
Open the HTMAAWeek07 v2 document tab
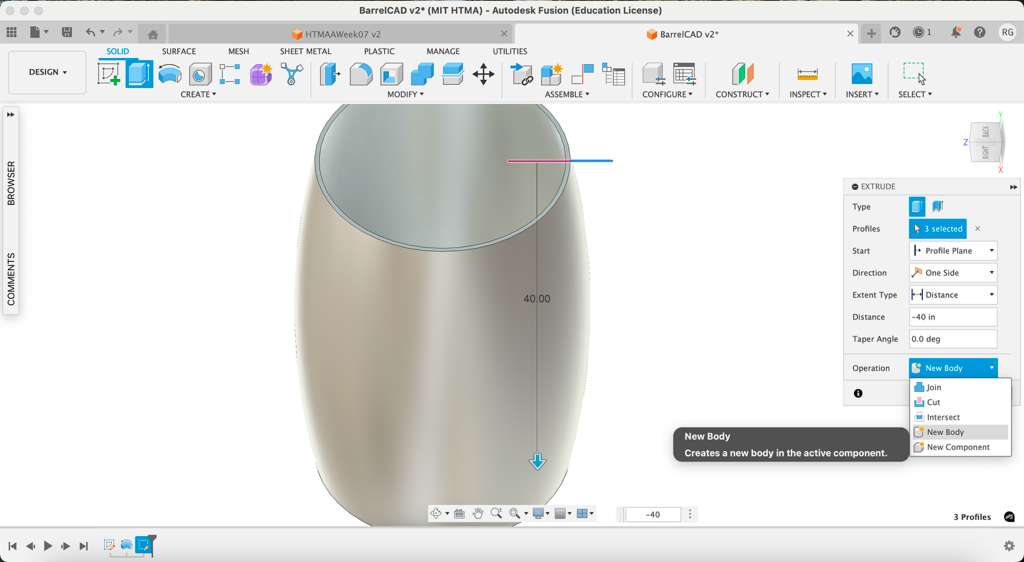tap(343, 34)
